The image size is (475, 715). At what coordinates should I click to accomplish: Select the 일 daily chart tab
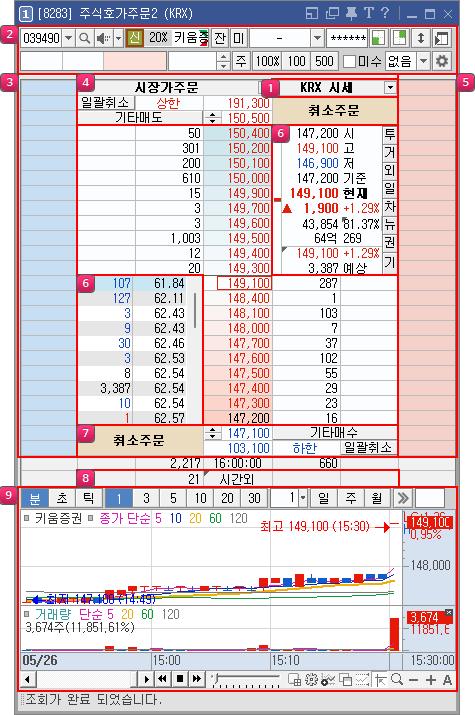[323, 498]
